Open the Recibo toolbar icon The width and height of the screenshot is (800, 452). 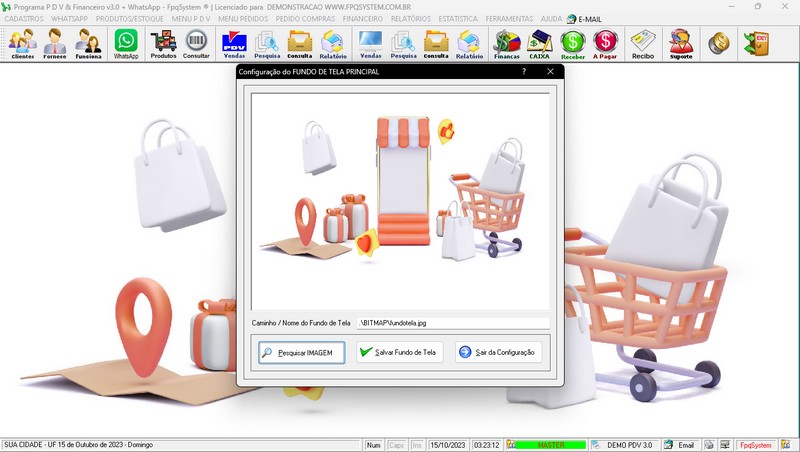click(643, 44)
